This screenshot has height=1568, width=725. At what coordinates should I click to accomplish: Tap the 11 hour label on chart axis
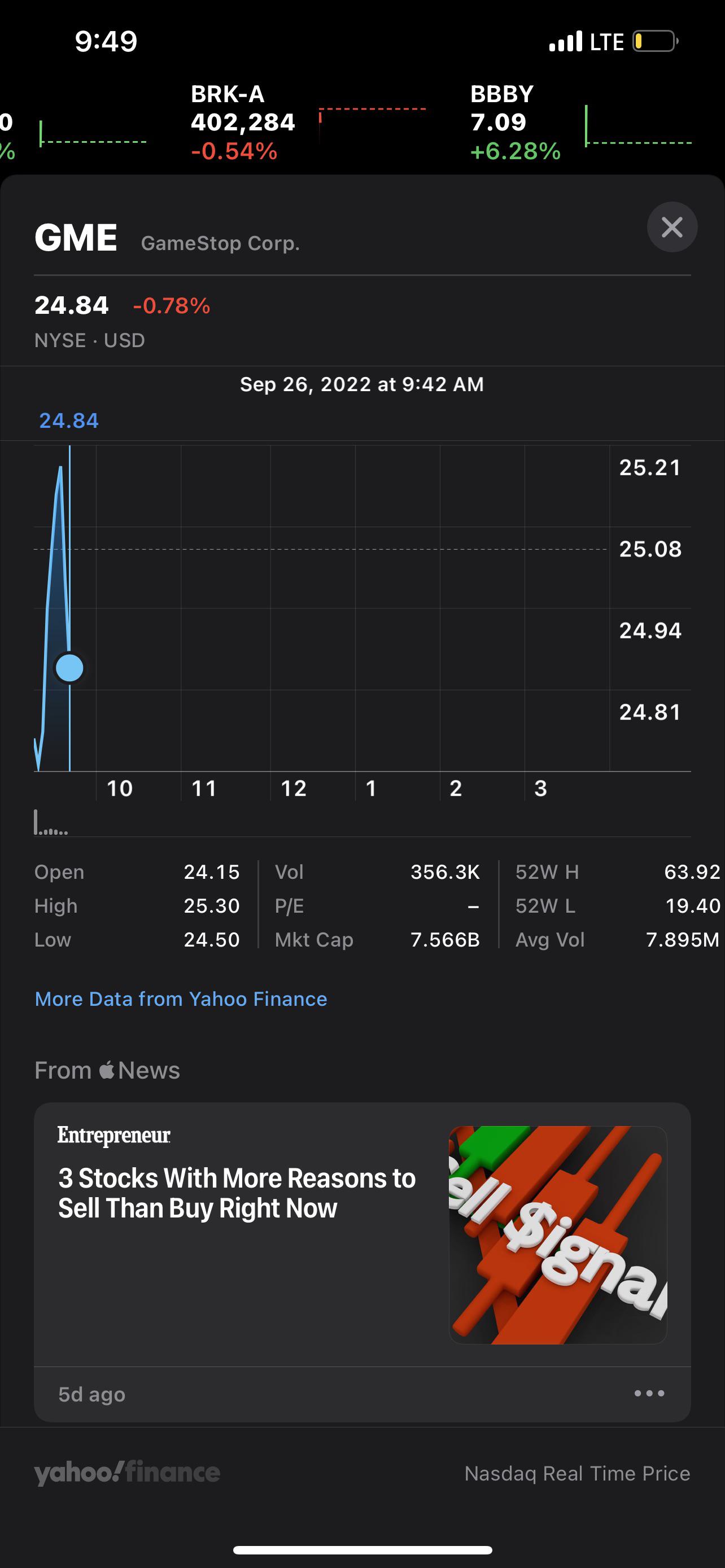[x=204, y=789]
